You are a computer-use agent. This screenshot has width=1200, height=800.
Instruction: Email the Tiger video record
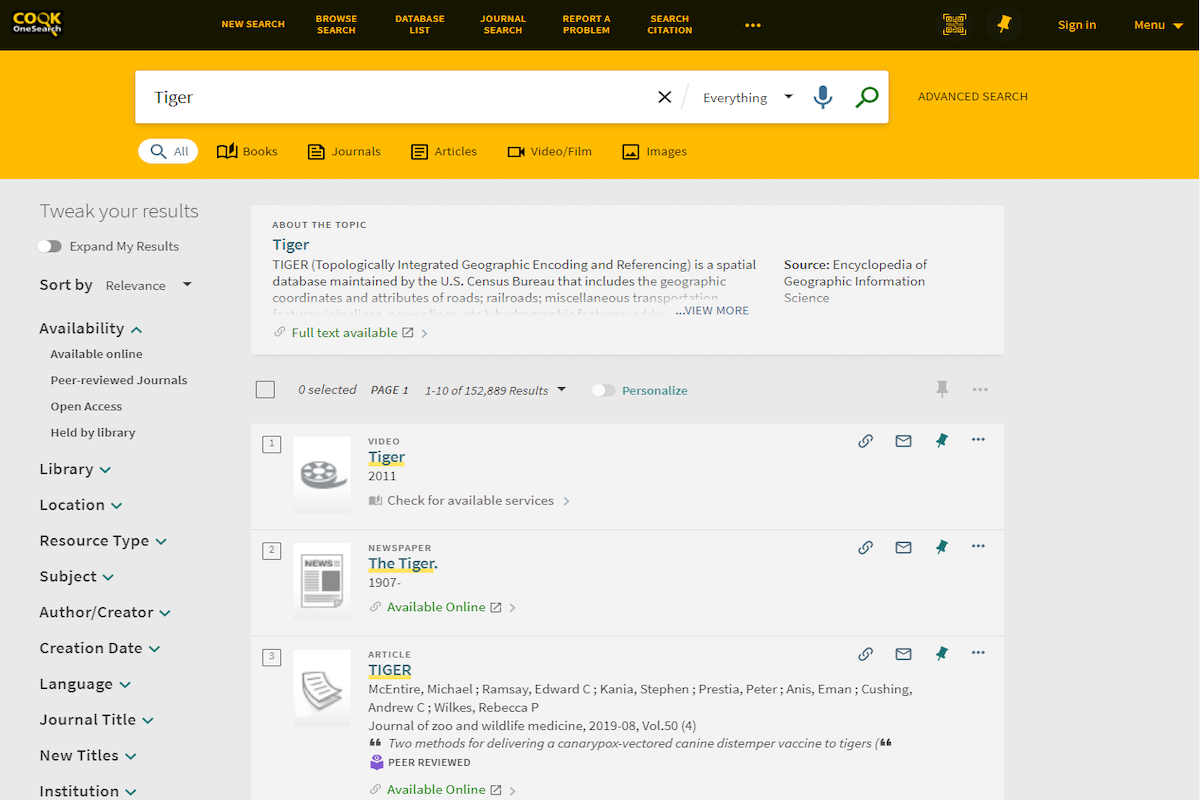[903, 440]
